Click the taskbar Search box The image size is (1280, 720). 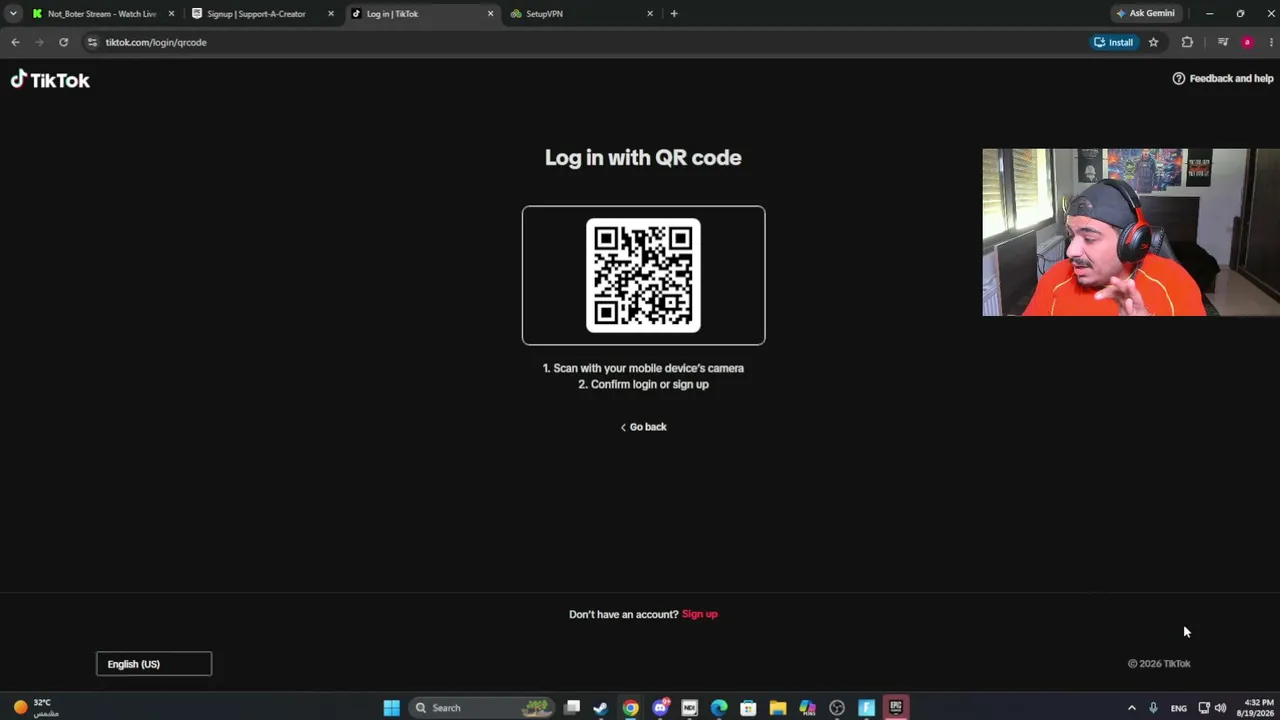tap(482, 708)
